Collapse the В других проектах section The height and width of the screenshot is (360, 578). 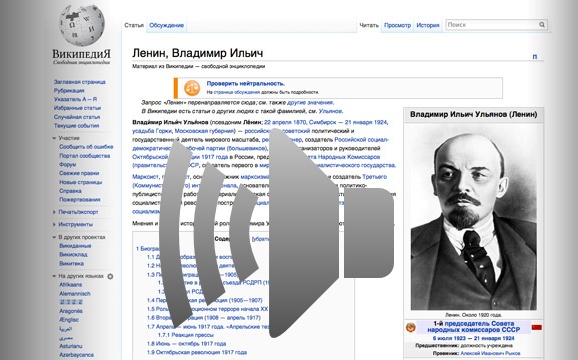click(x=54, y=237)
